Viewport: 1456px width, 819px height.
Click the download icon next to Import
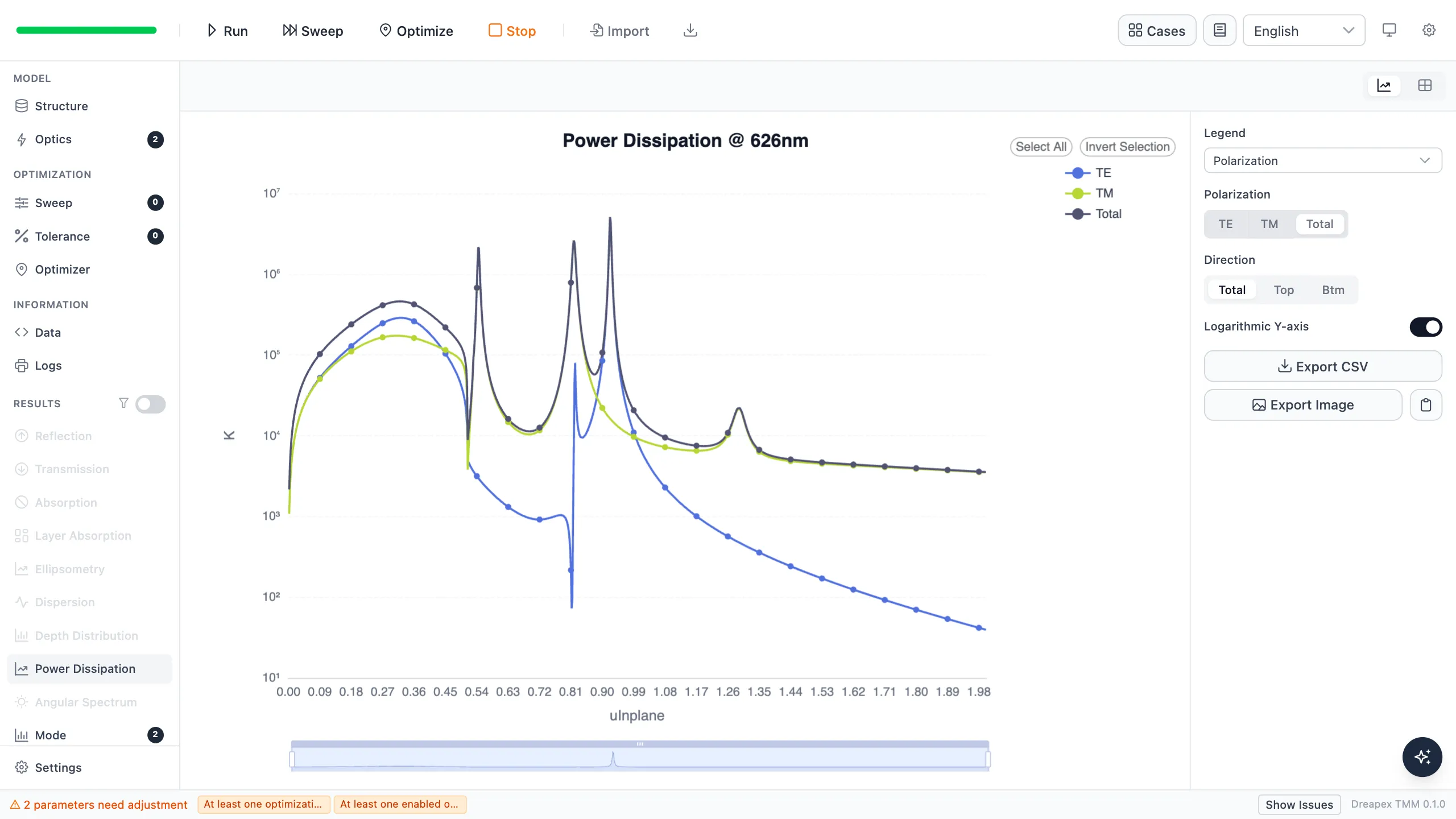point(690,31)
